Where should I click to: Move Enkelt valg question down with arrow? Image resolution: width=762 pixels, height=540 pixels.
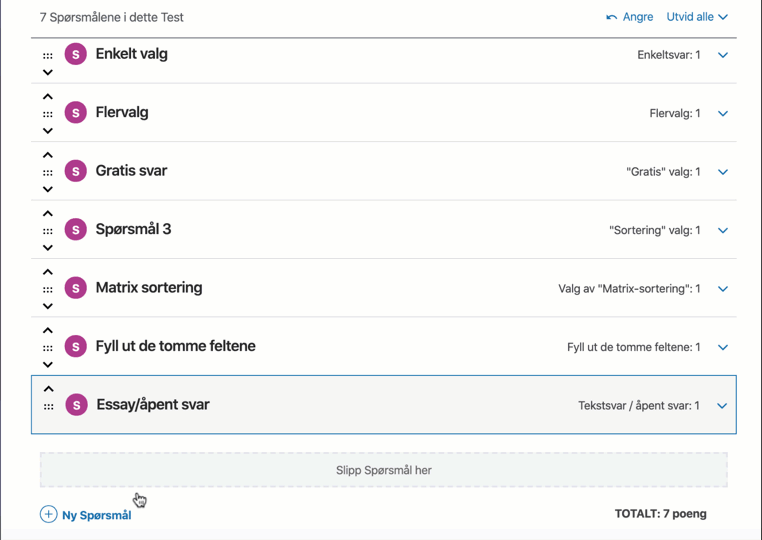click(47, 72)
